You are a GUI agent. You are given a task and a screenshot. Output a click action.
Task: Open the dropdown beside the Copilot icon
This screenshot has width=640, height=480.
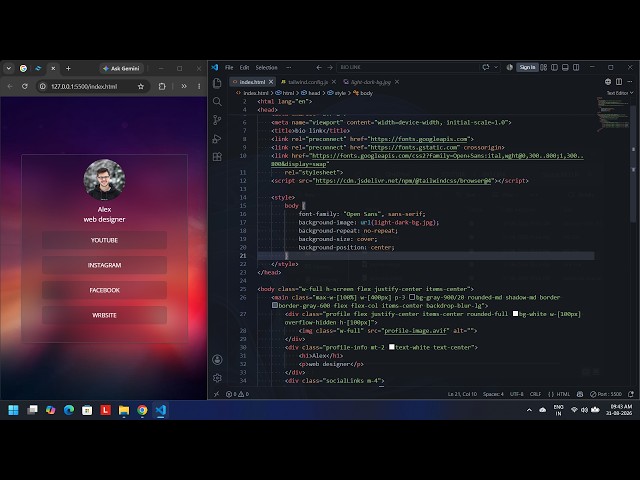click(x=496, y=67)
